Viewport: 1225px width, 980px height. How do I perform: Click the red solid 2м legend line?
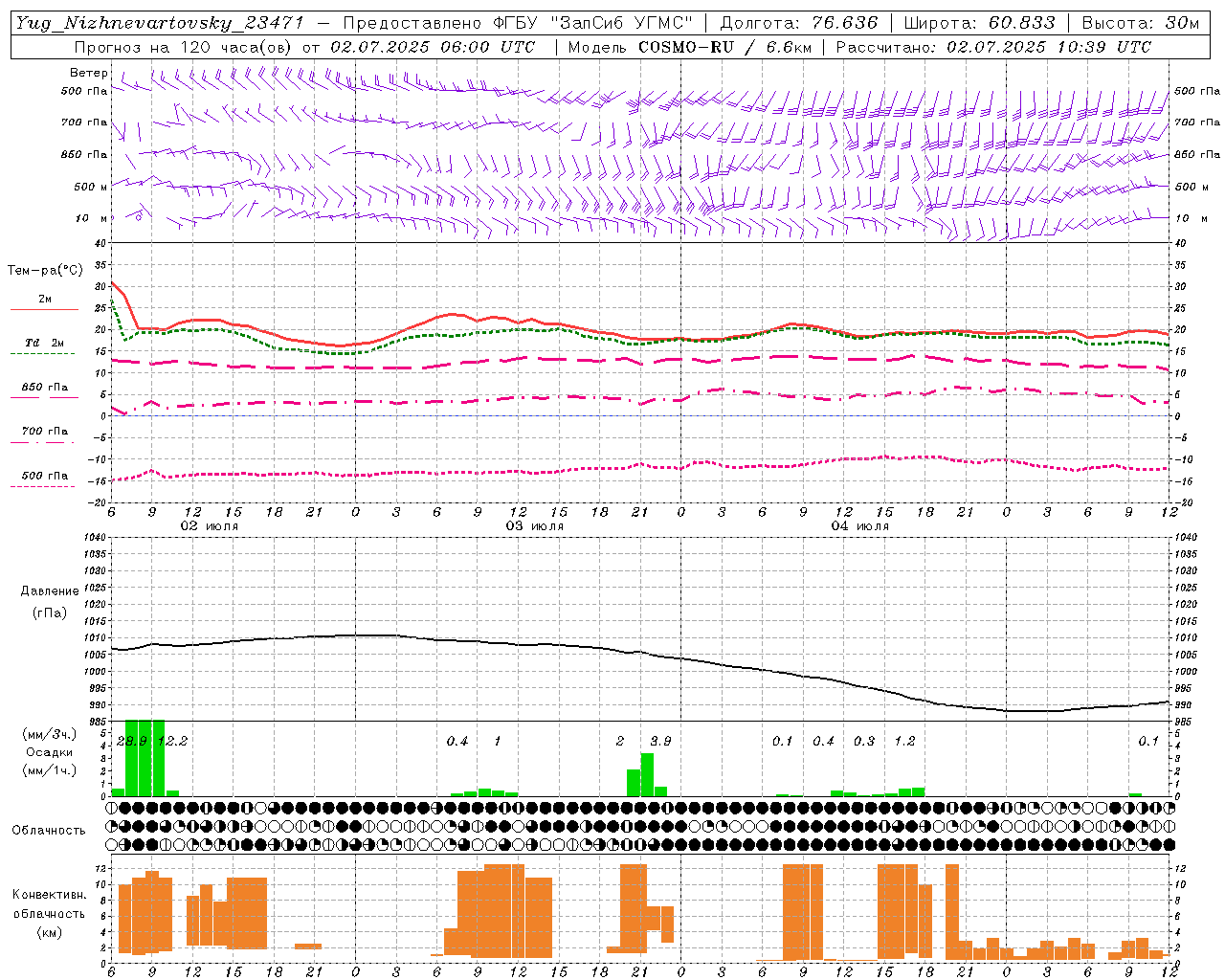click(x=44, y=310)
